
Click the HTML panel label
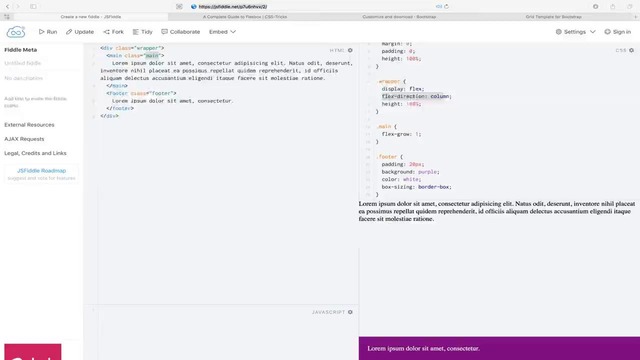tap(337, 50)
